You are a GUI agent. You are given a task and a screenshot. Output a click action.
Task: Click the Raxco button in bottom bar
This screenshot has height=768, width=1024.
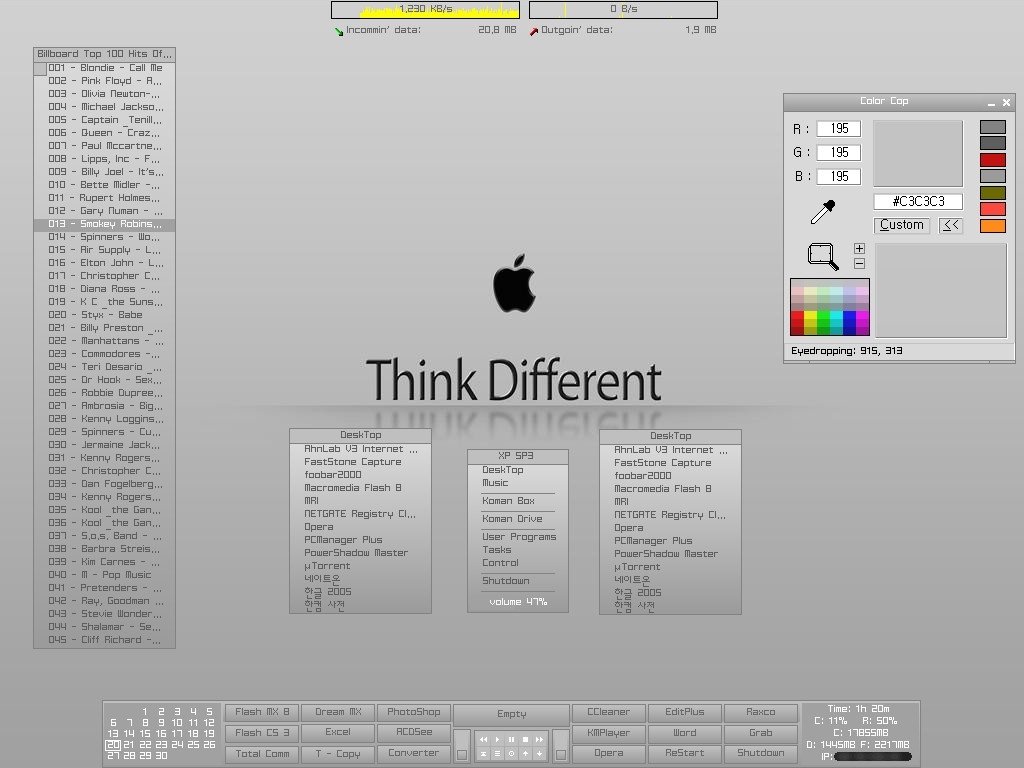pos(760,712)
